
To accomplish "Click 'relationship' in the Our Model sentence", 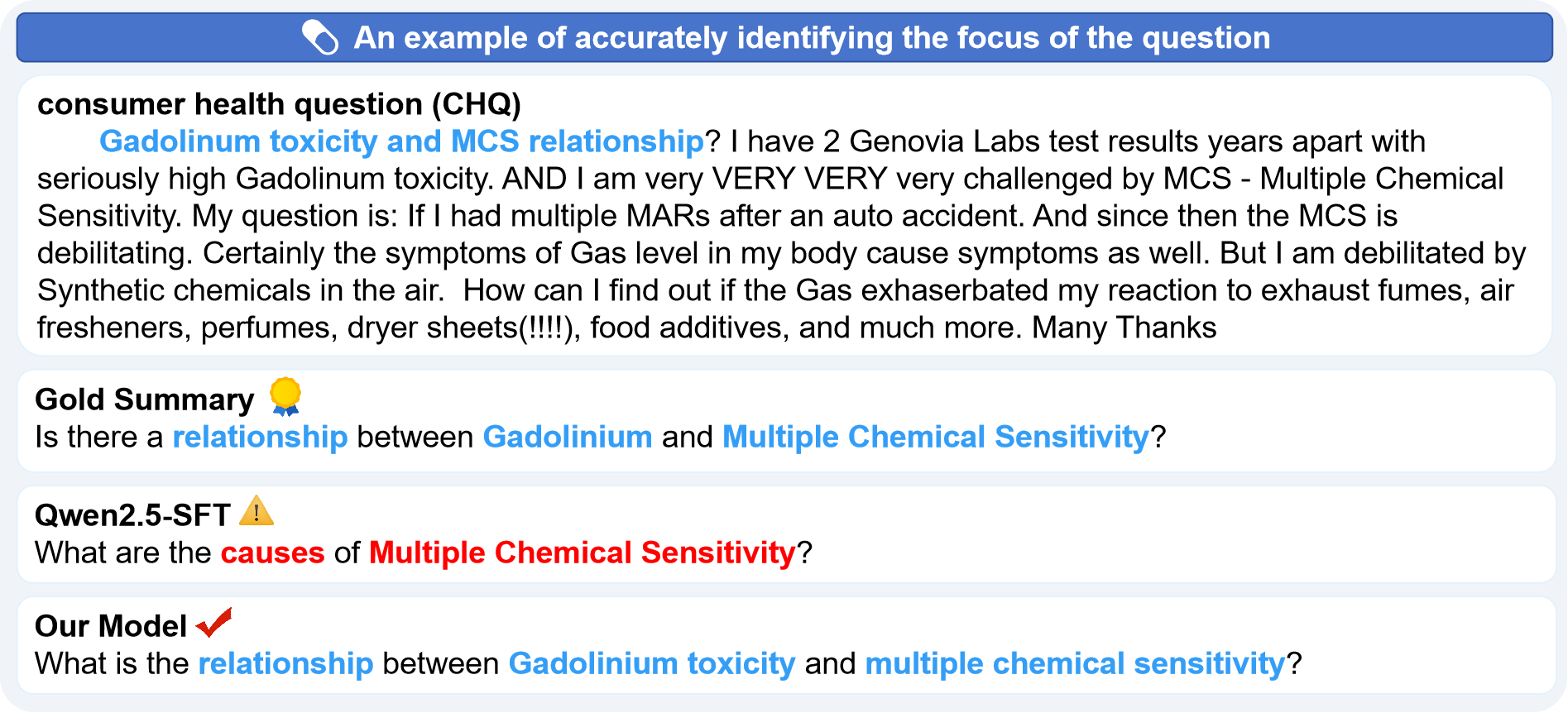I will pyautogui.click(x=285, y=663).
